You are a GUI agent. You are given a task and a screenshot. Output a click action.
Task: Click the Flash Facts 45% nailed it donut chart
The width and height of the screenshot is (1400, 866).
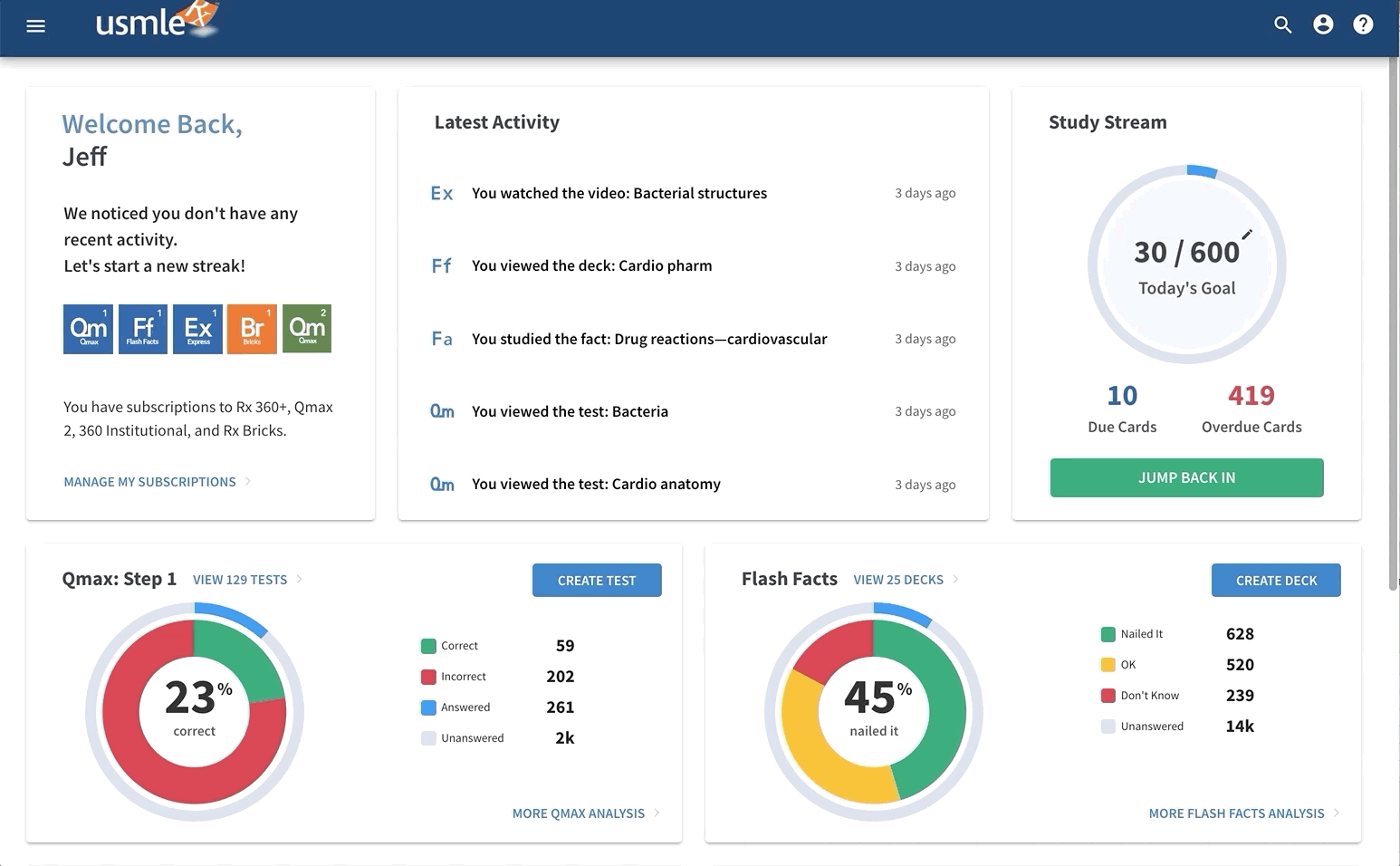coord(874,712)
